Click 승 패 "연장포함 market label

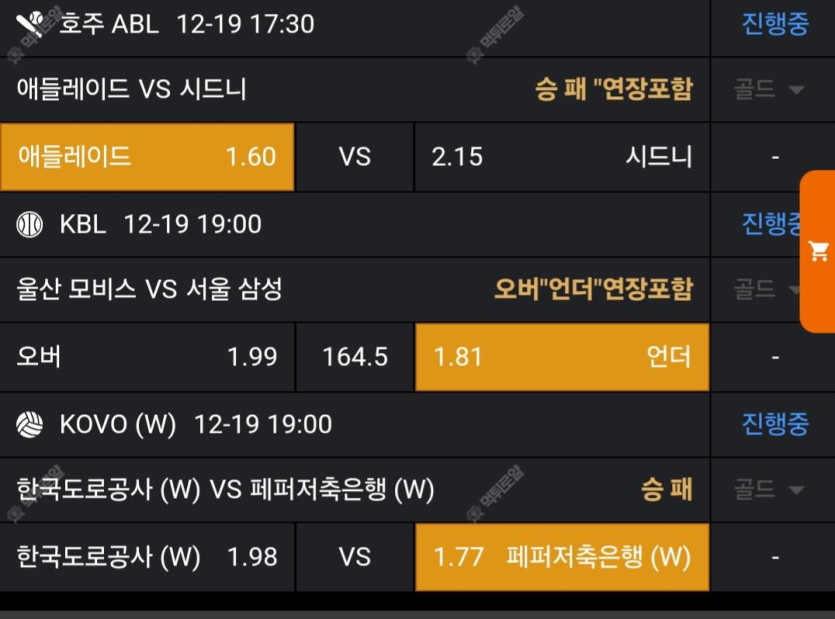click(613, 90)
